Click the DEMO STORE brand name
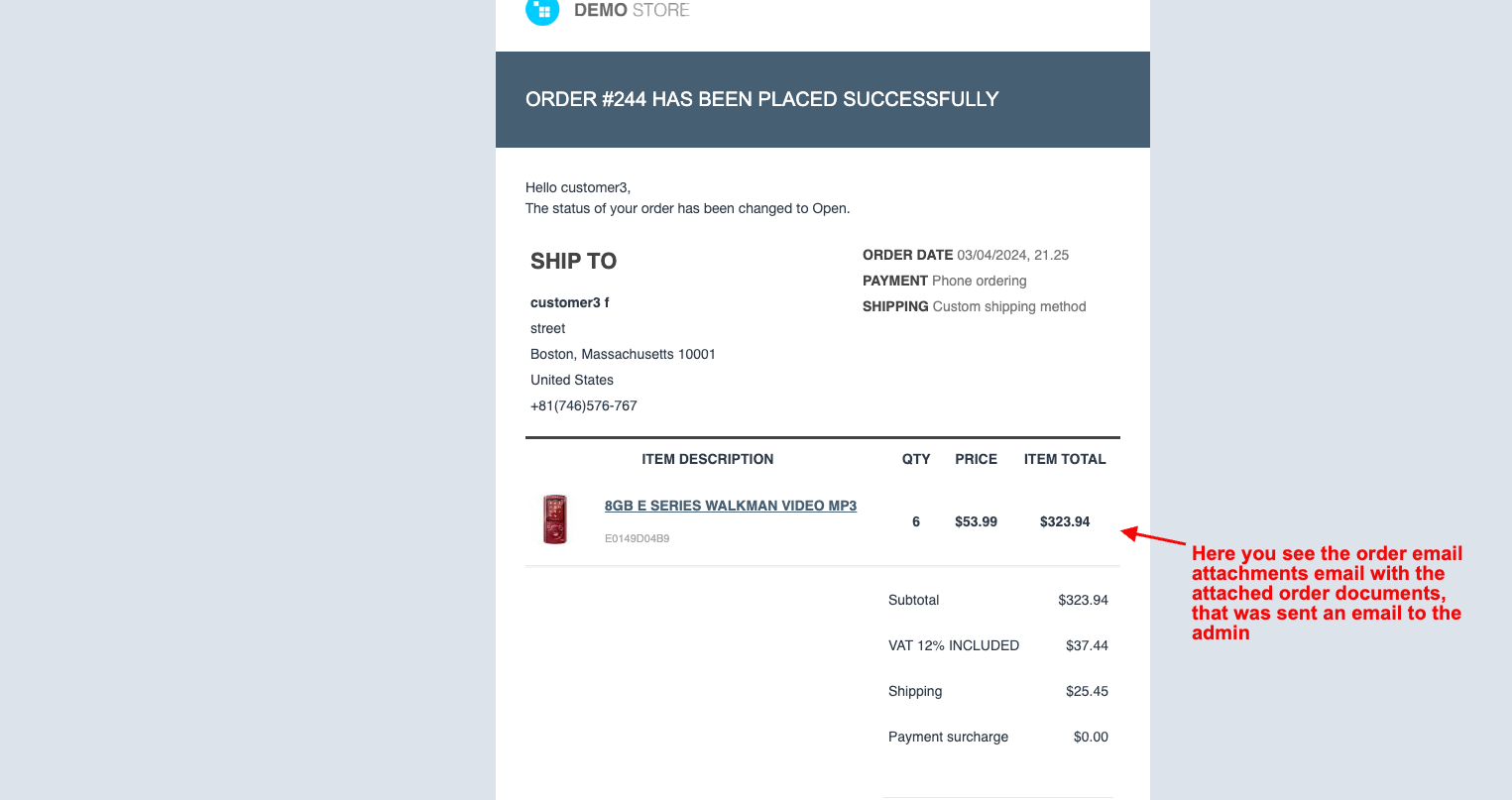Image resolution: width=1512 pixels, height=800 pixels. 632,11
